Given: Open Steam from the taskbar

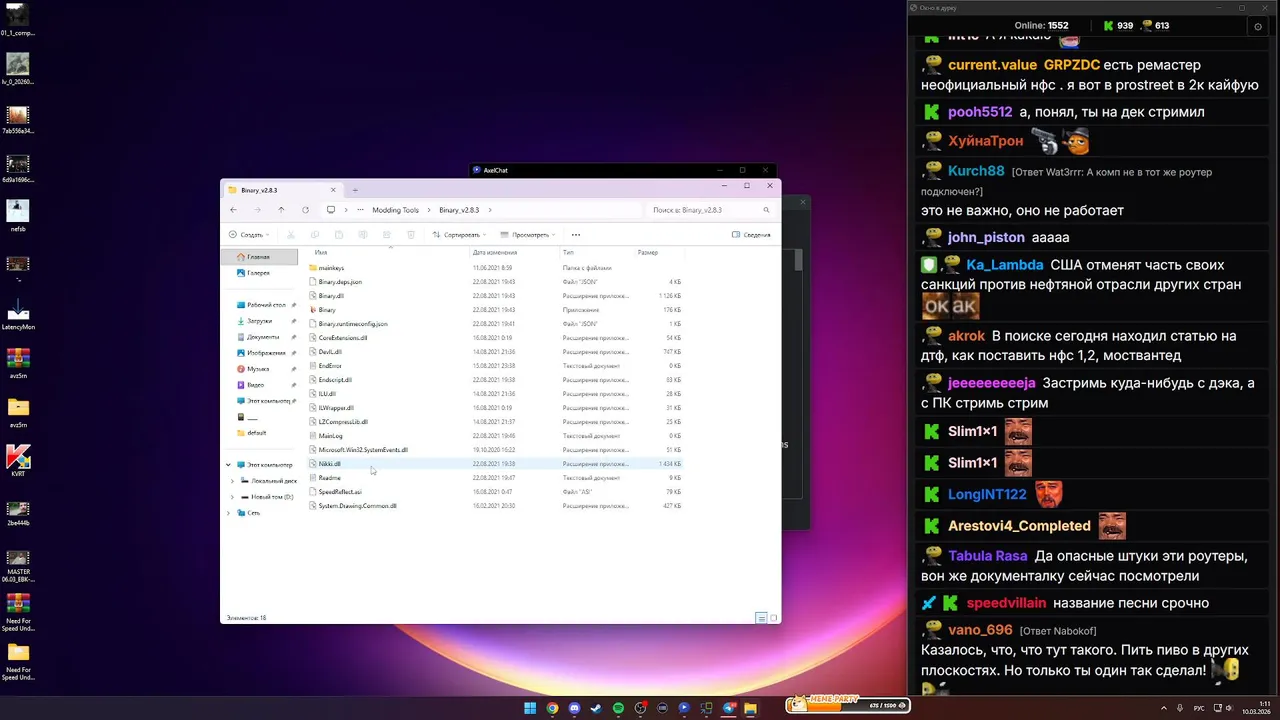Looking at the screenshot, I should [x=597, y=708].
